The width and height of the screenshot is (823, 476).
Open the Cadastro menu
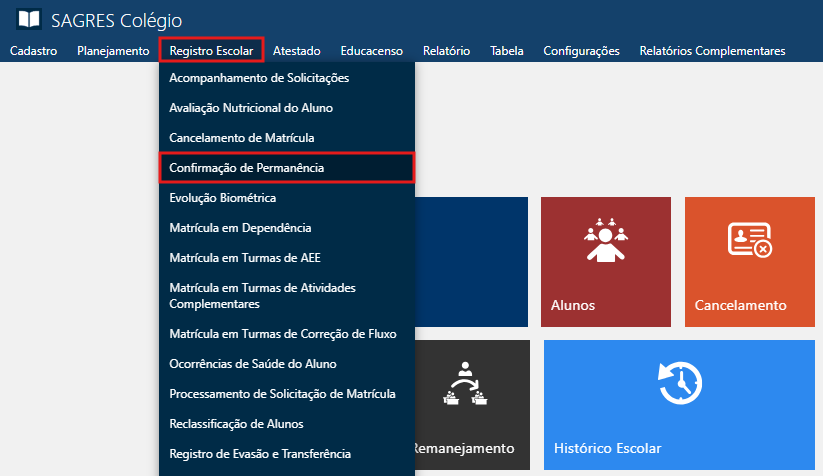(x=33, y=51)
